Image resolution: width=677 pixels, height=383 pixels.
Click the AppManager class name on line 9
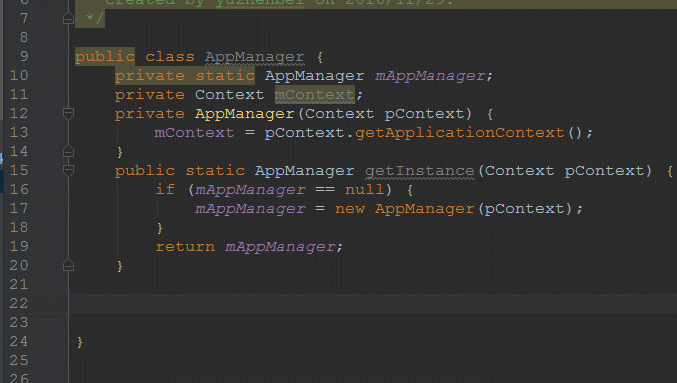coord(254,57)
